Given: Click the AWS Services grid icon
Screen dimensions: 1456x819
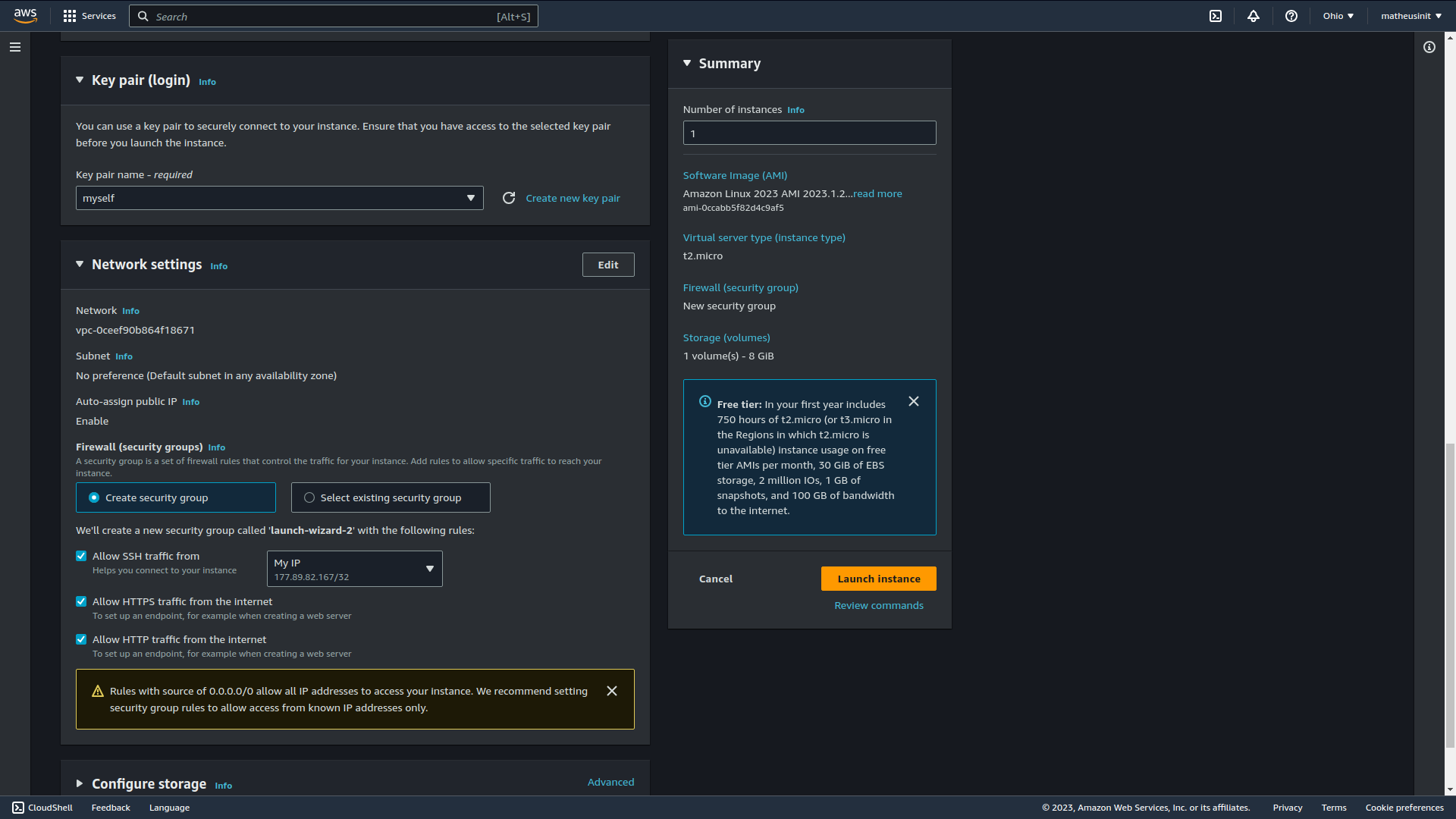Looking at the screenshot, I should 70,16.
